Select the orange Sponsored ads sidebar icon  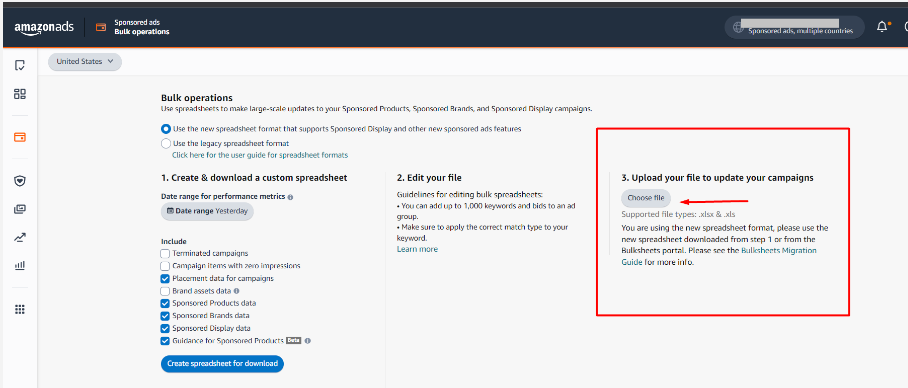[20, 137]
